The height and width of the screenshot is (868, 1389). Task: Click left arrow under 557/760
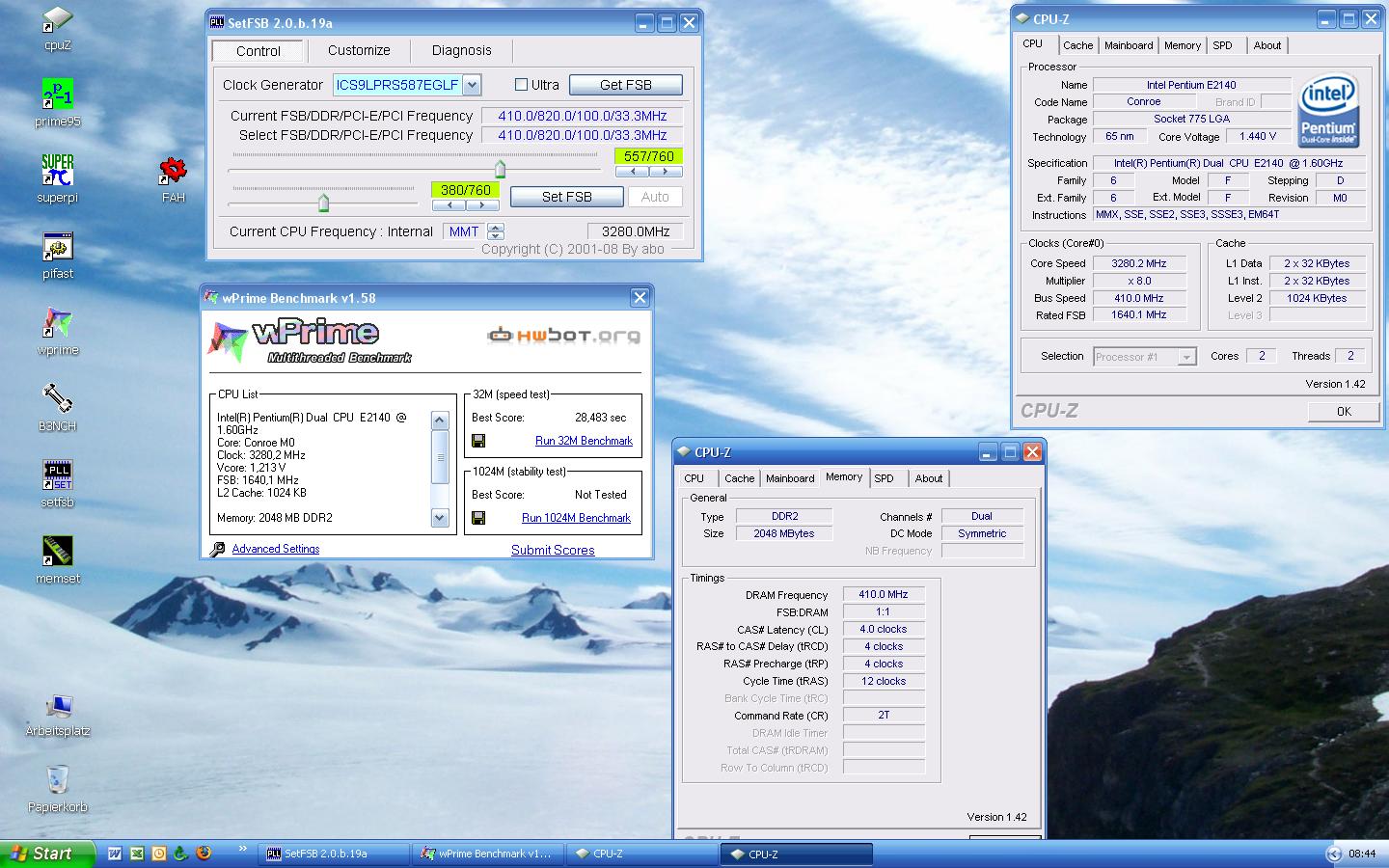tap(632, 171)
